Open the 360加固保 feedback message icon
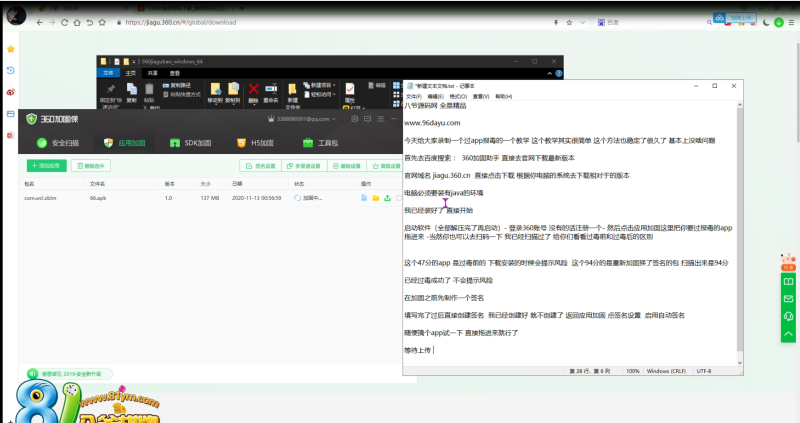The height and width of the screenshot is (423, 800). 367,119
